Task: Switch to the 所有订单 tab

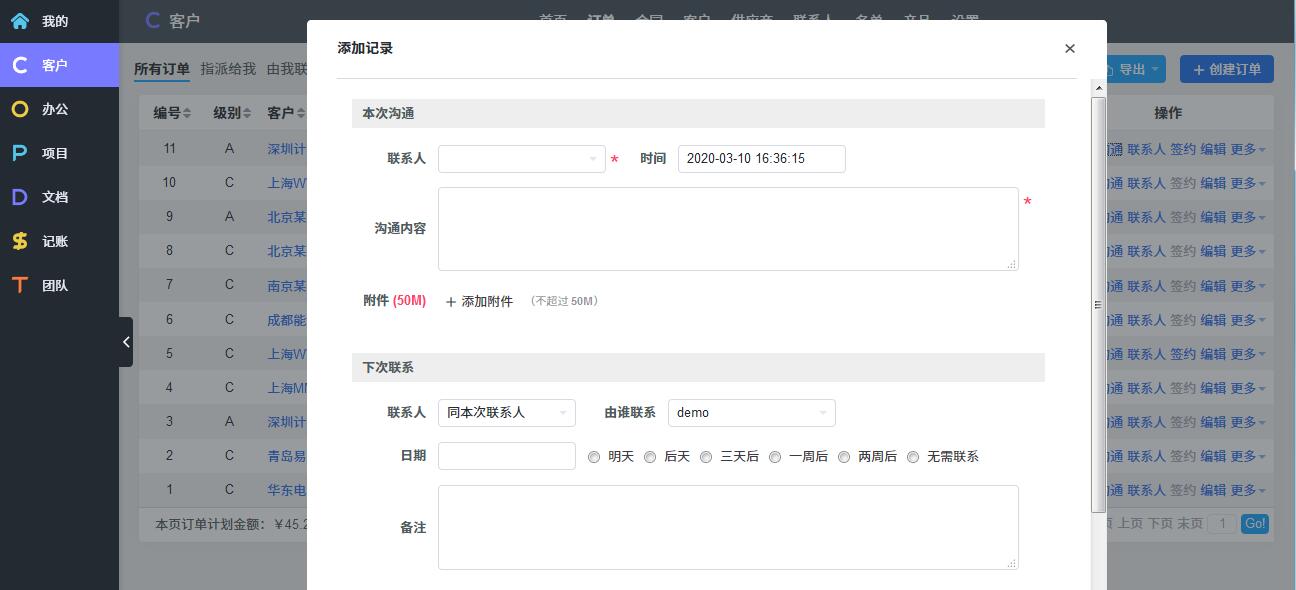Action: tap(162, 69)
